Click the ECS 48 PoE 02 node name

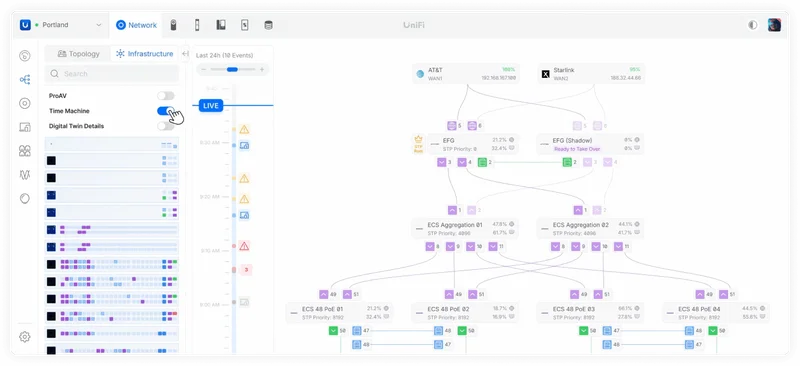[x=448, y=309]
